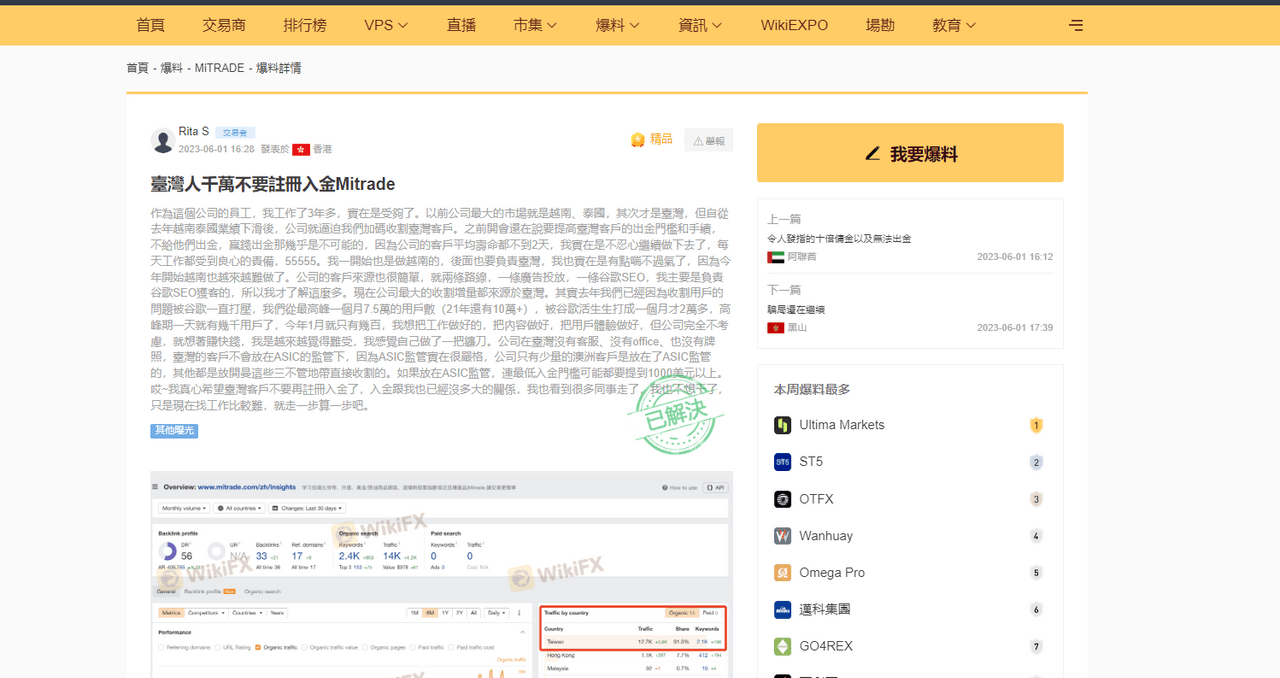Image resolution: width=1280 pixels, height=678 pixels.
Task: Click the post date 2023-06-01 16:28
Action: pos(216,149)
